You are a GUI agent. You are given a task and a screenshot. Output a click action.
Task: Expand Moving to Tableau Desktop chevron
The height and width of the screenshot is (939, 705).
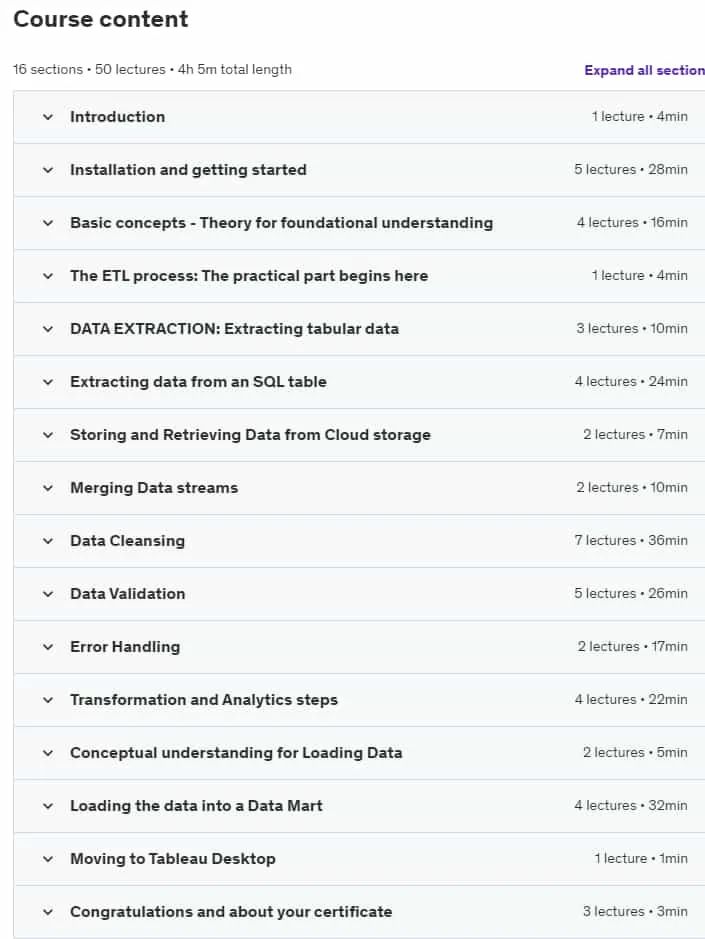pyautogui.click(x=48, y=859)
